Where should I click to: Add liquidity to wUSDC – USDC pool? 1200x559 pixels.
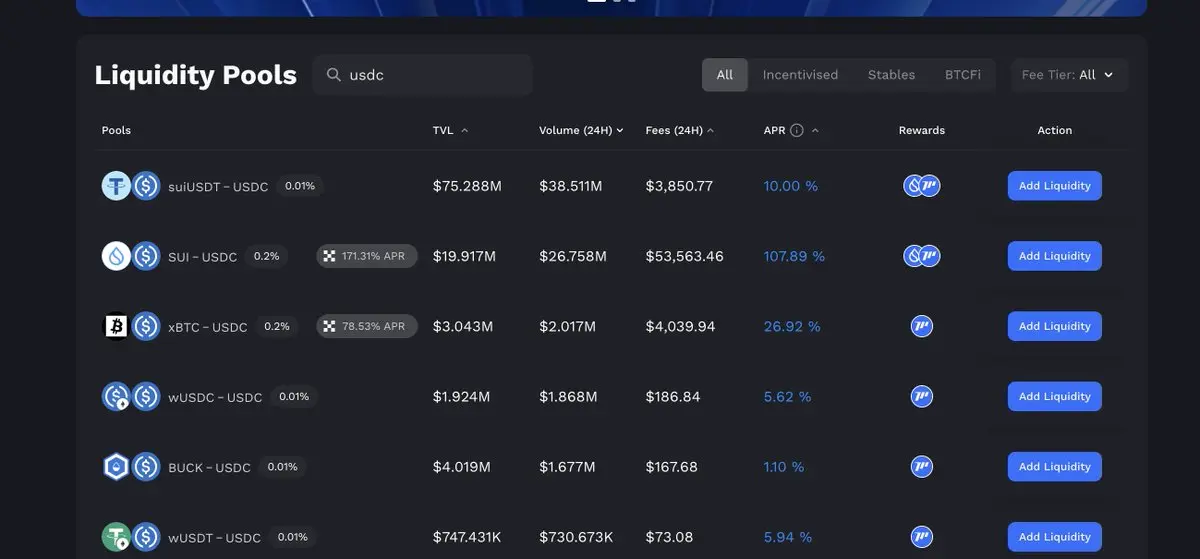[x=1054, y=397]
